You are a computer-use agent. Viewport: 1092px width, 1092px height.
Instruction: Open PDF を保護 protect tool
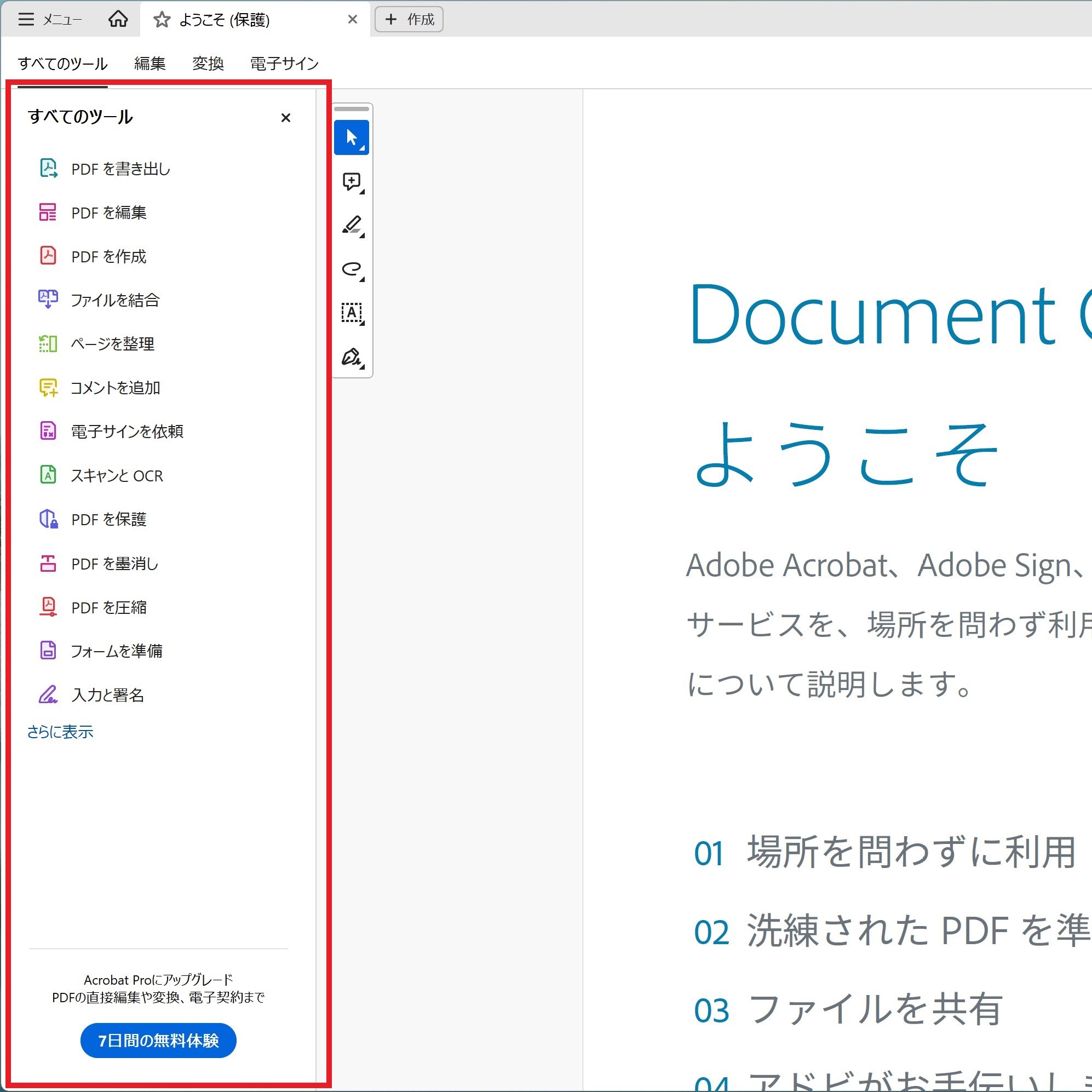[108, 519]
